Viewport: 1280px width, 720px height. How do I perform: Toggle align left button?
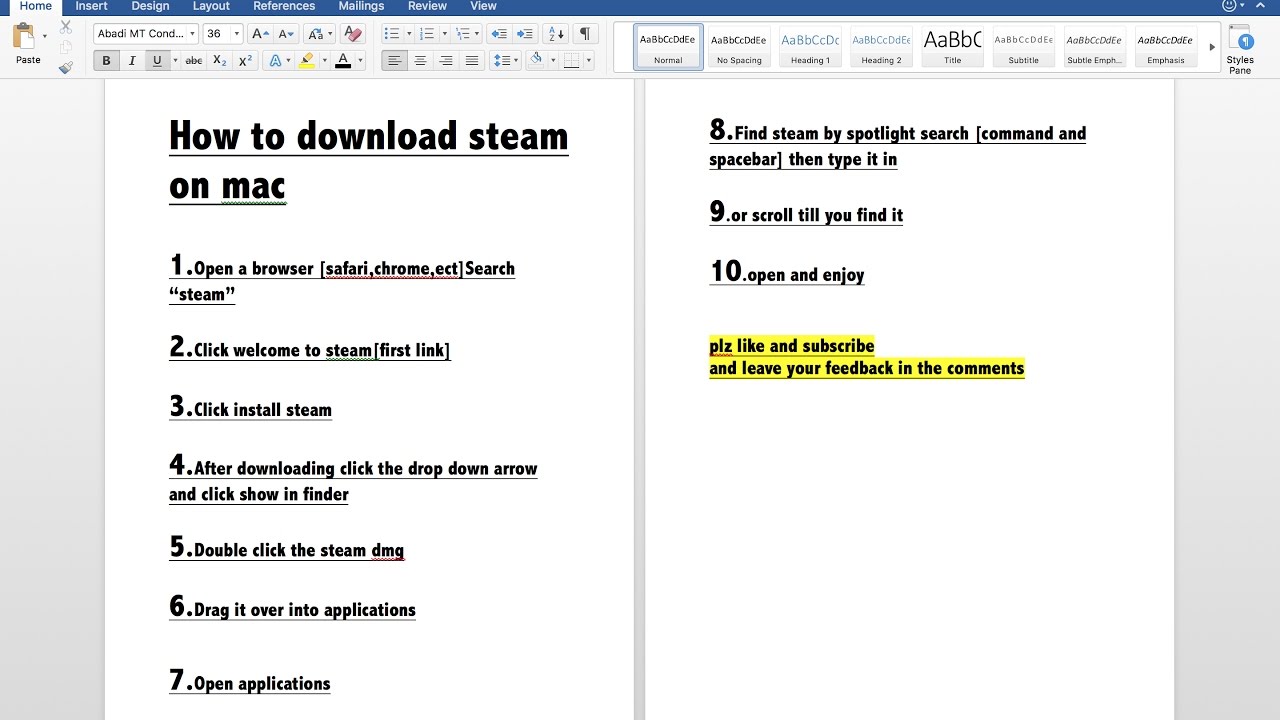pyautogui.click(x=395, y=61)
